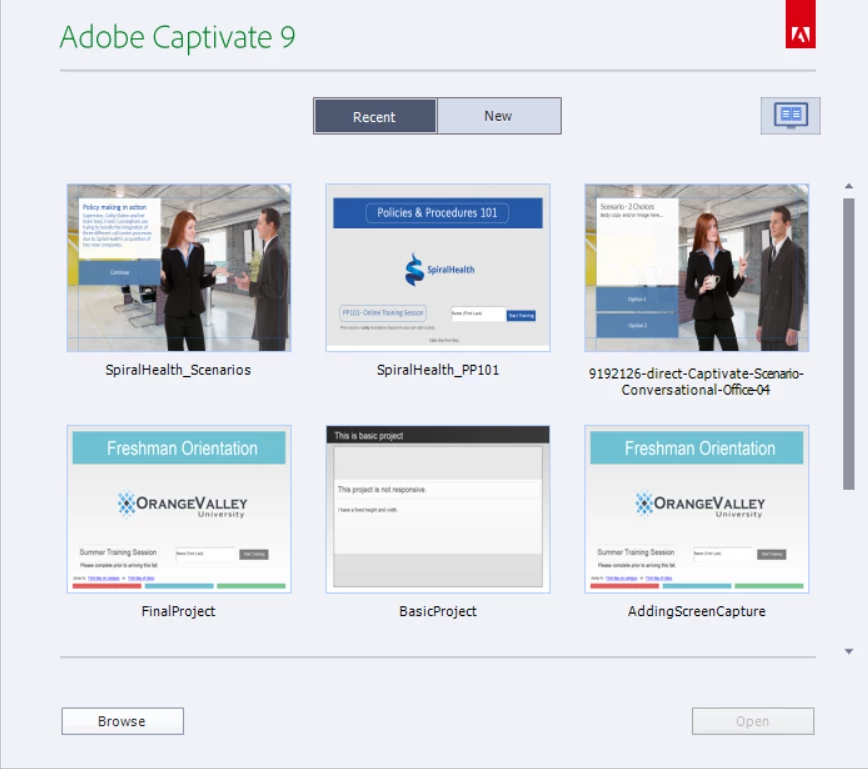Click the resources monitor icon button
868x769 pixels.
click(x=790, y=116)
